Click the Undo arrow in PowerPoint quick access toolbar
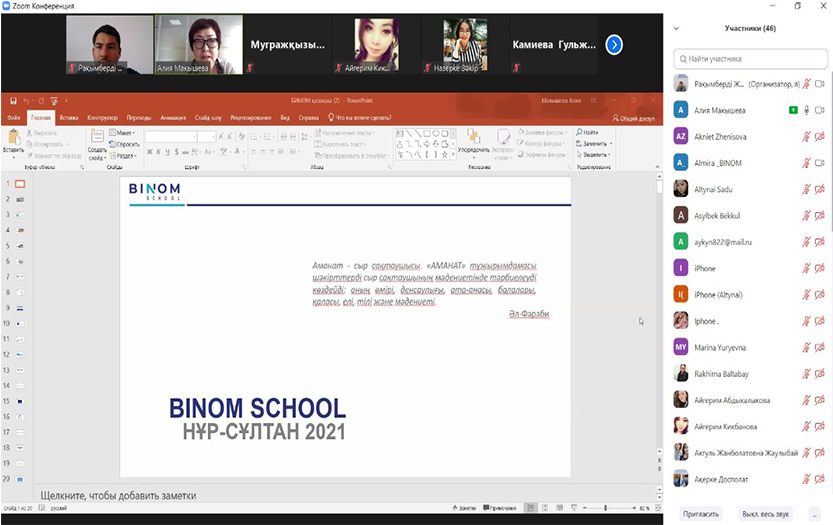Image resolution: width=833 pixels, height=525 pixels. tap(26, 100)
